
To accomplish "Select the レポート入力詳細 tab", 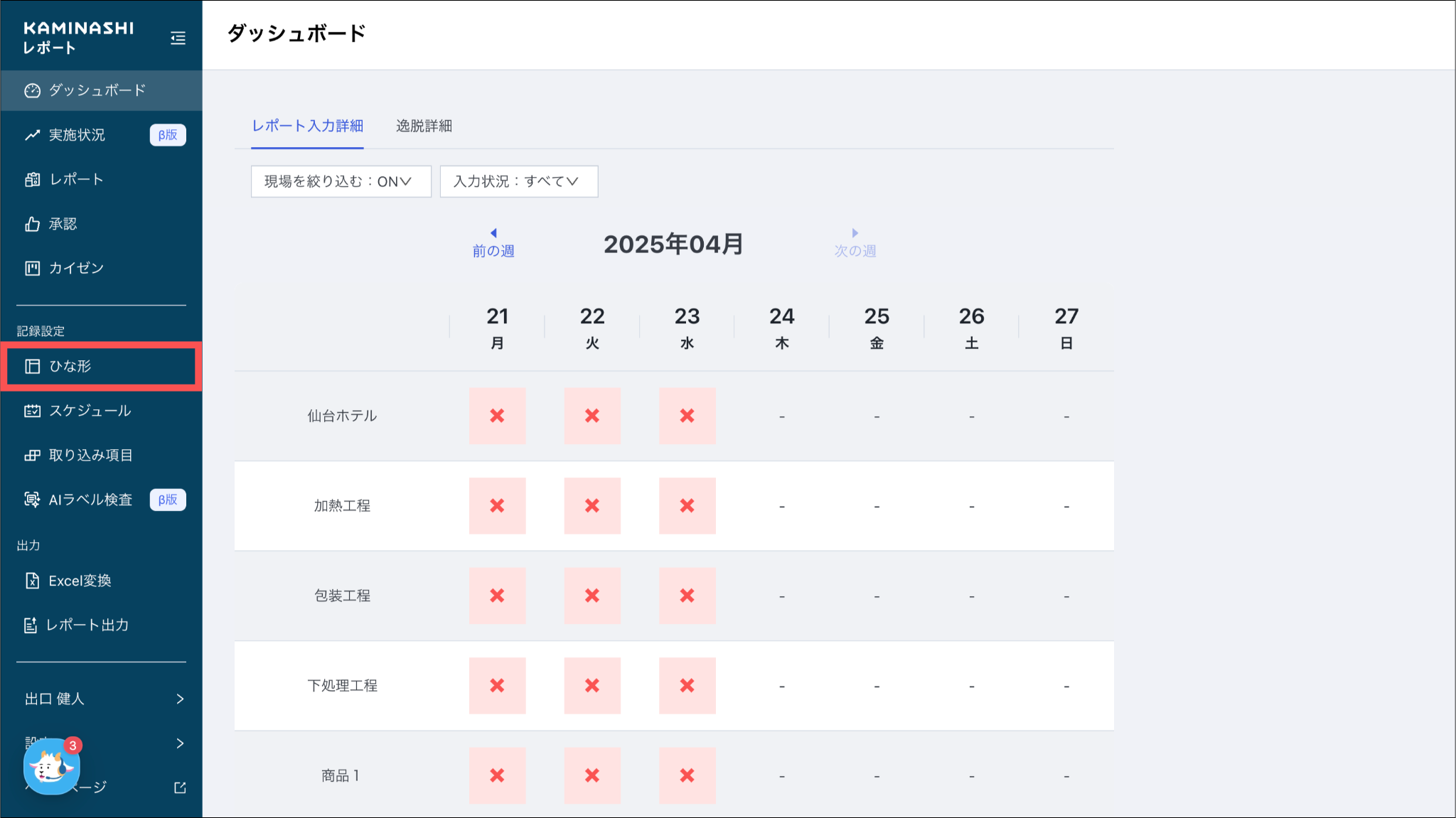I will click(x=307, y=126).
